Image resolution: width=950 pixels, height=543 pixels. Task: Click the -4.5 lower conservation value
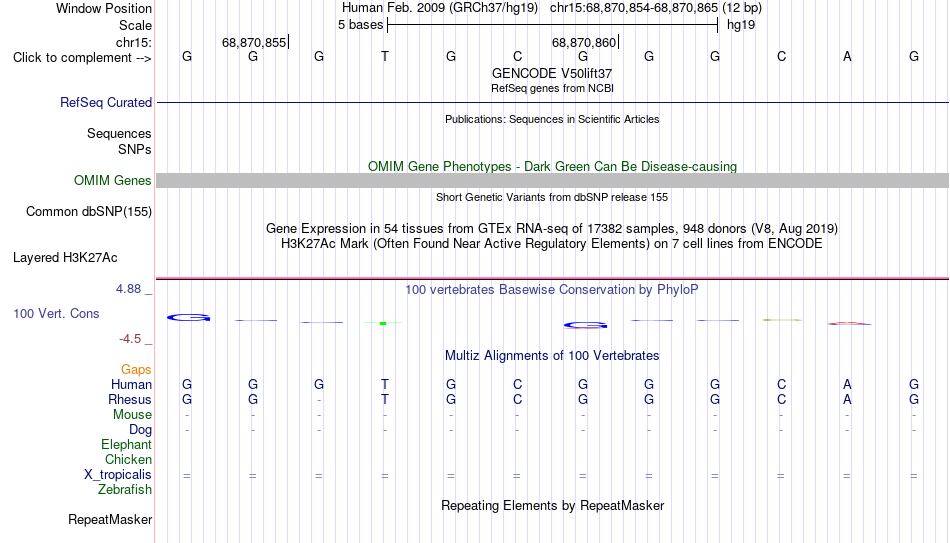tap(130, 339)
